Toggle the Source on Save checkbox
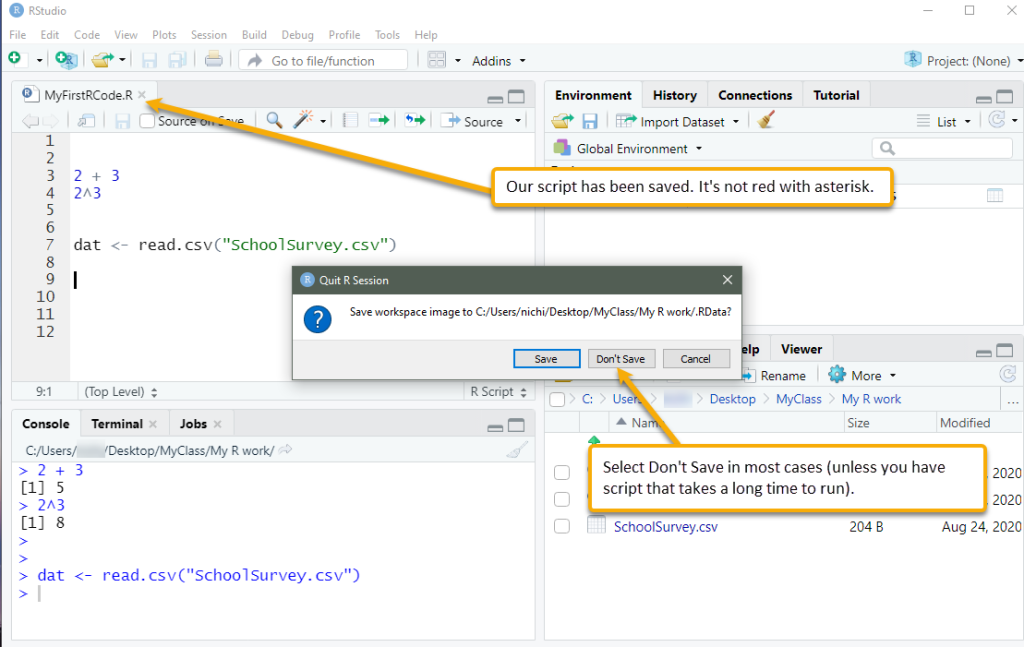Viewport: 1024px width, 647px height. (x=148, y=121)
